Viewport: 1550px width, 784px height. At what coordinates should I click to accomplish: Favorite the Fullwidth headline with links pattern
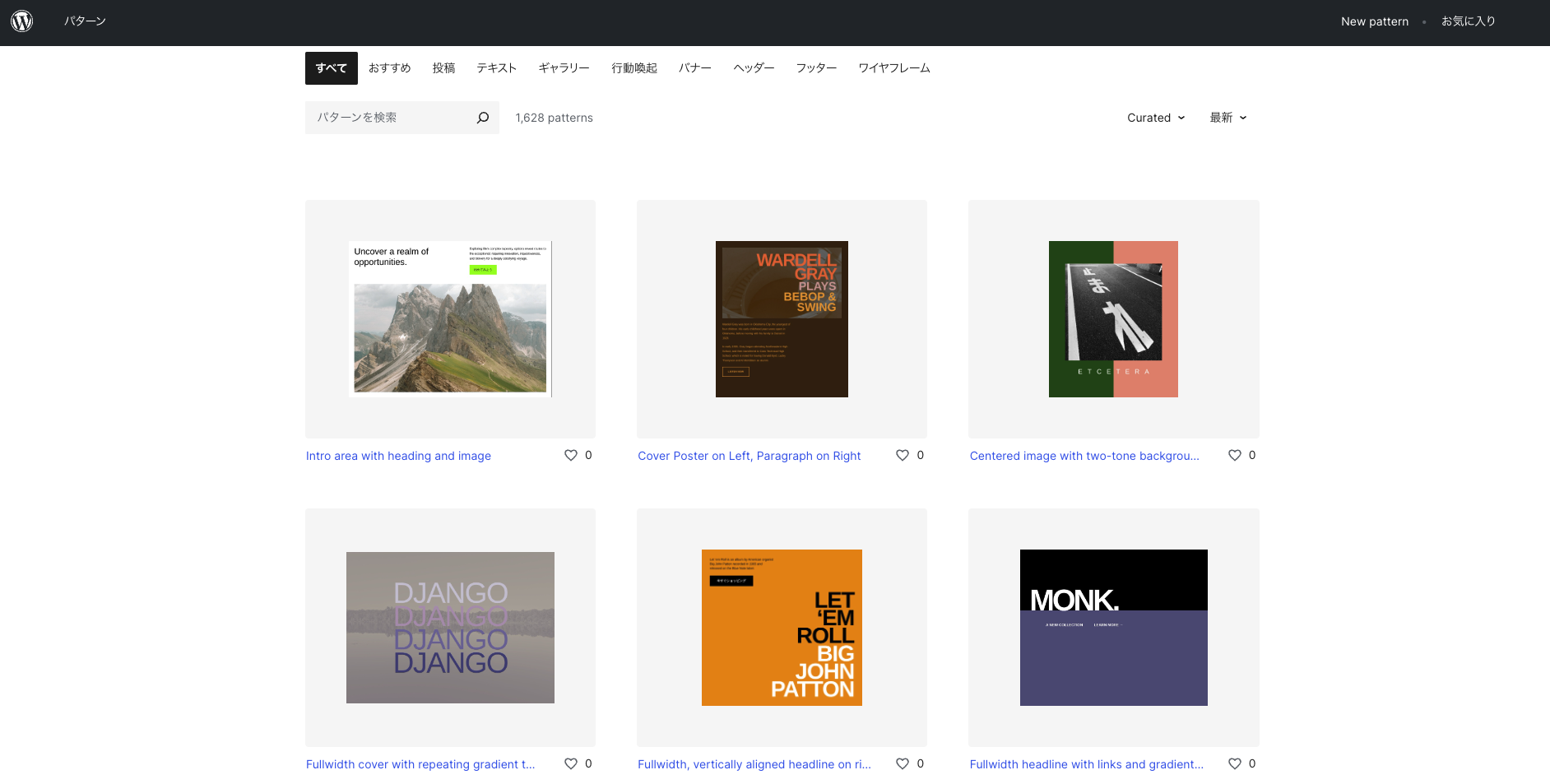(1235, 763)
